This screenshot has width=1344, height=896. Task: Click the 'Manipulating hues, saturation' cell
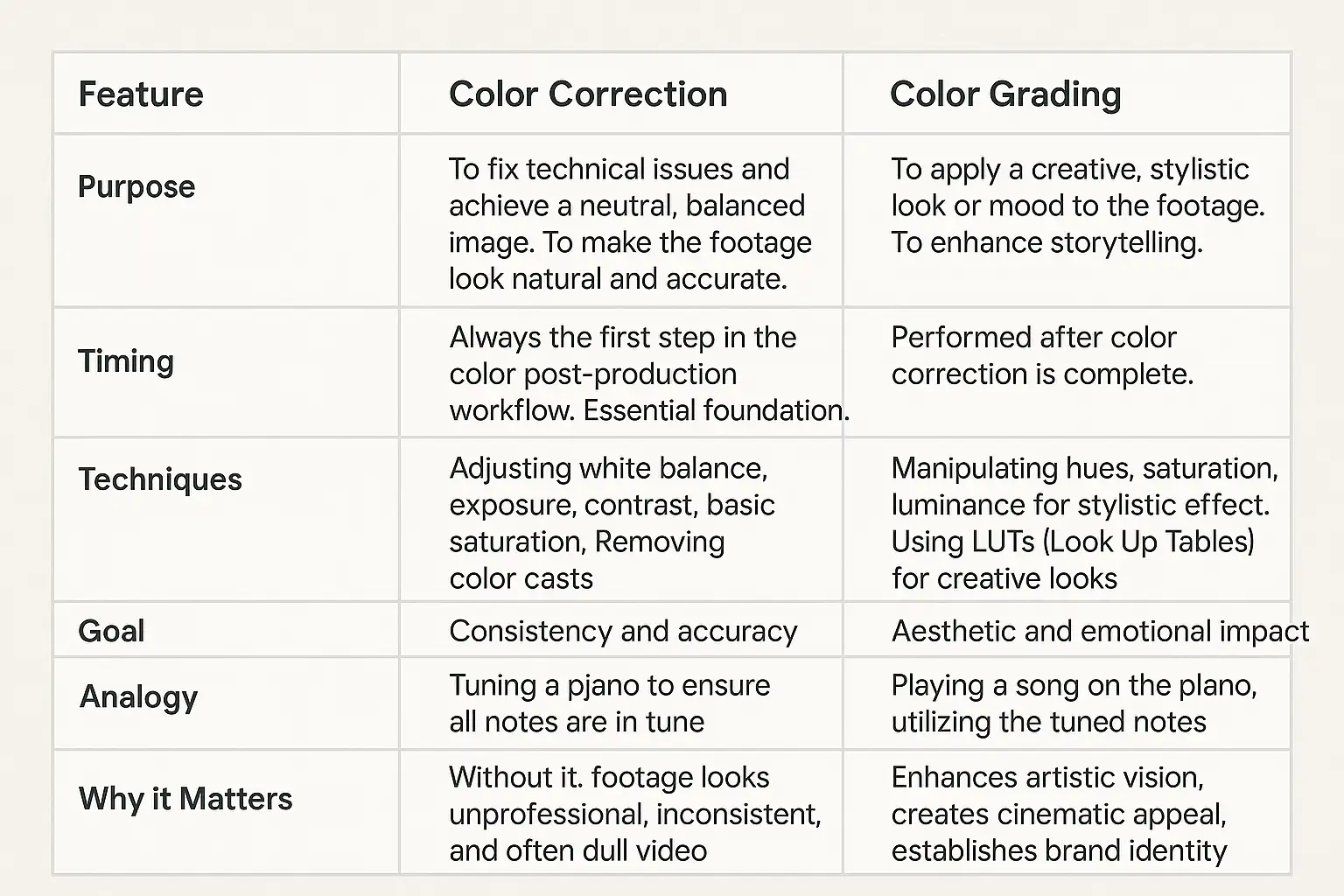[1085, 523]
